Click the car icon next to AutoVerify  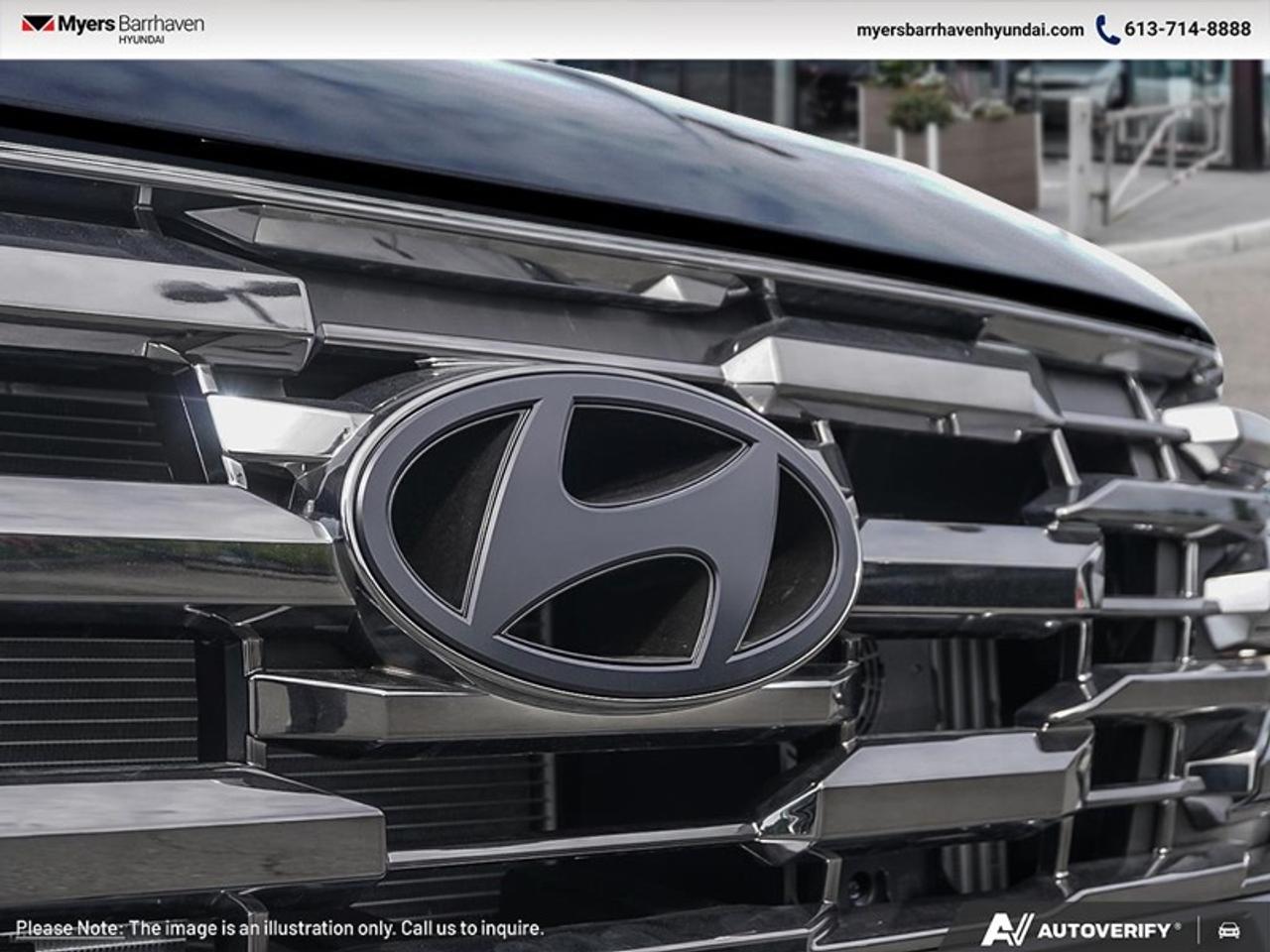pyautogui.click(x=1228, y=930)
